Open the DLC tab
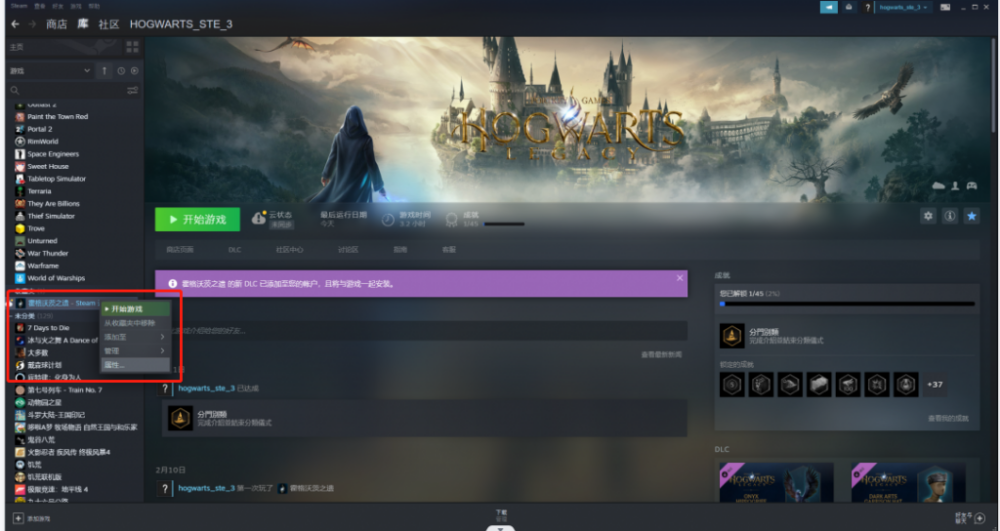The image size is (1000, 531). 235,250
